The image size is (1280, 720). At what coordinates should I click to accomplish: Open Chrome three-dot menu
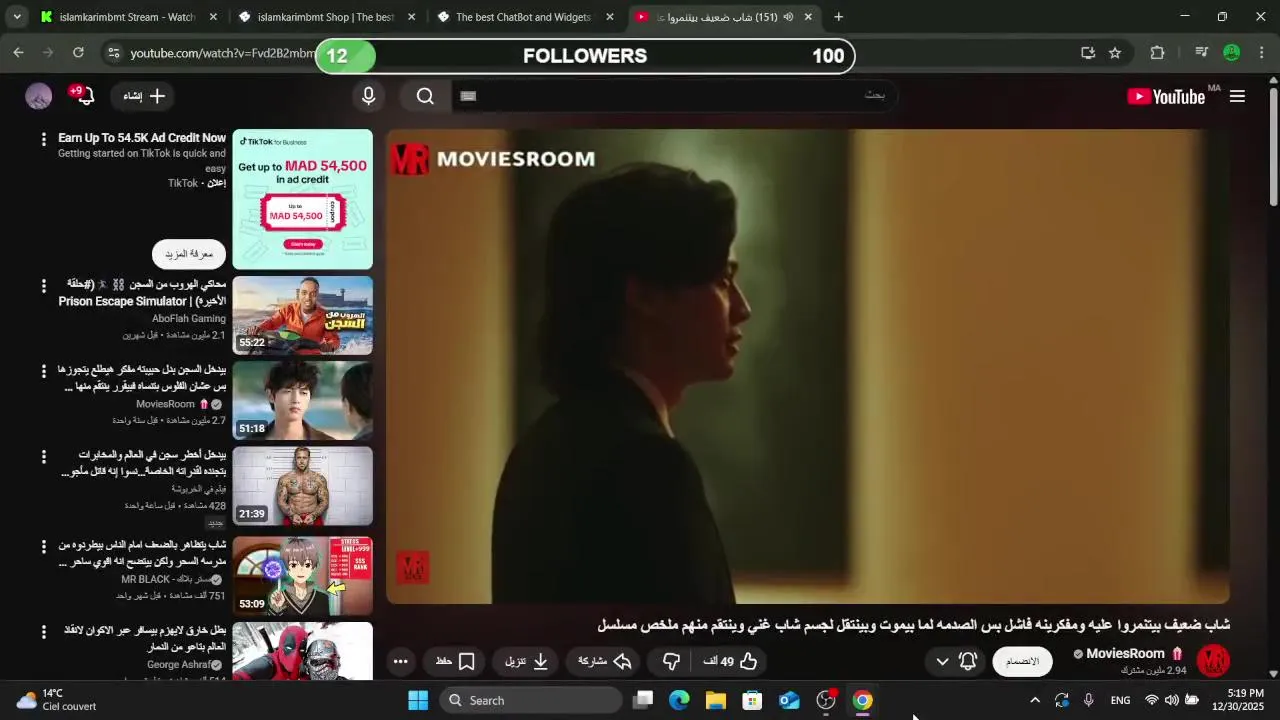pyautogui.click(x=1260, y=53)
